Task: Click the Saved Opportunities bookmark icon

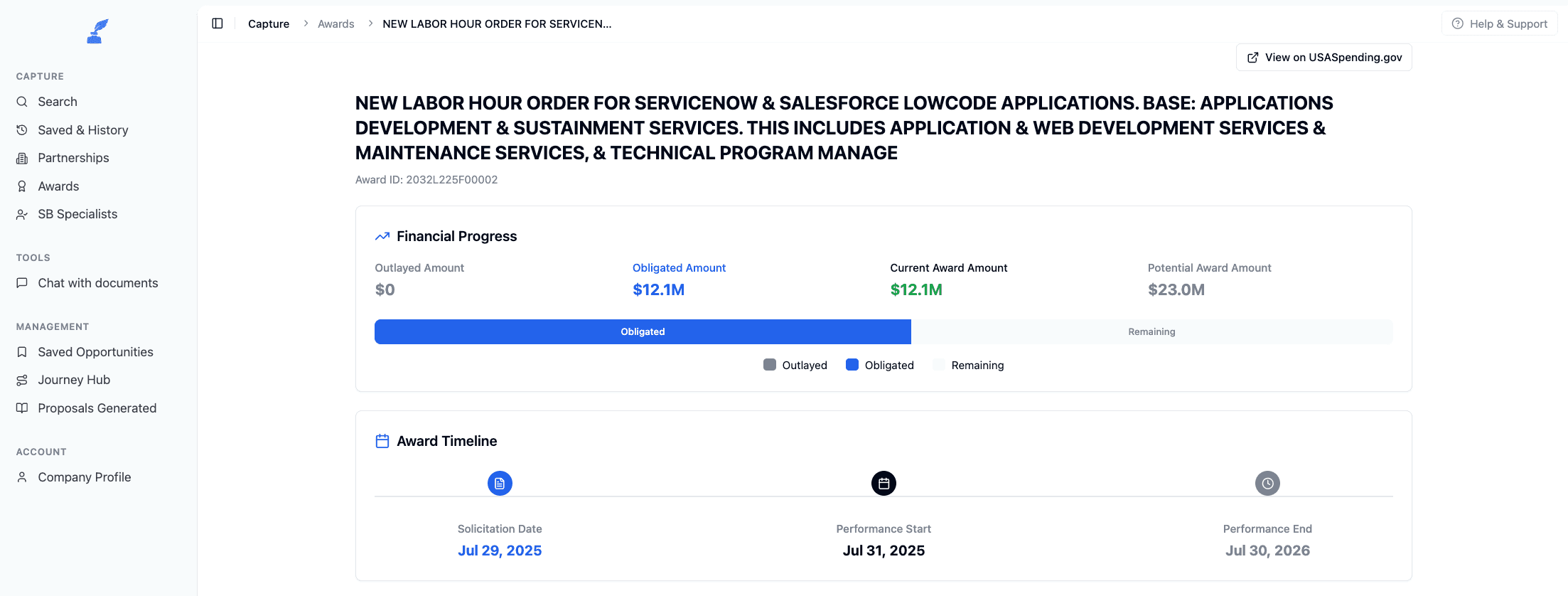Action: click(x=22, y=352)
